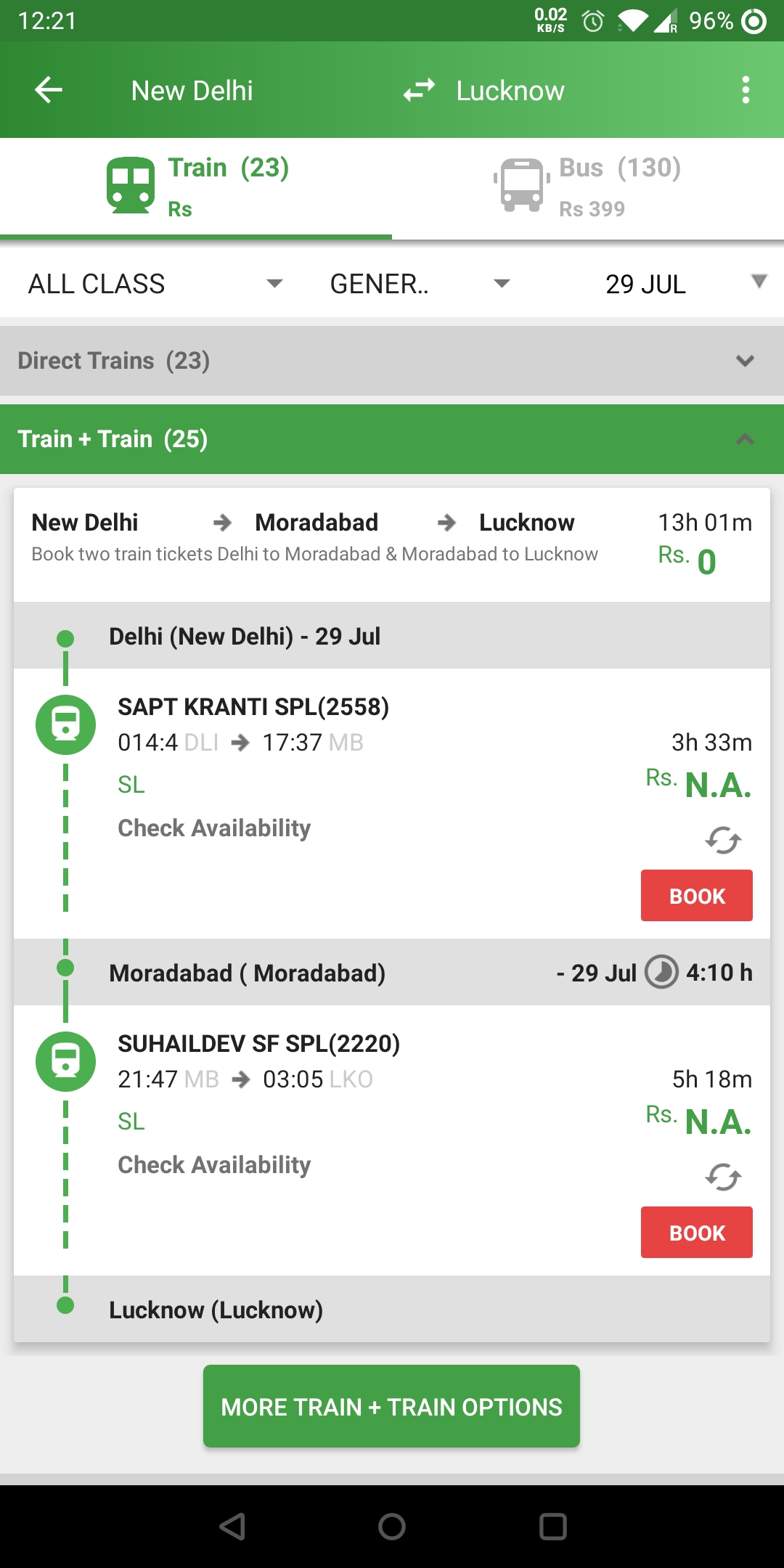Refresh availability for Suhaildev SF SPL
This screenshot has height=1568, width=784.
pos(723,1177)
